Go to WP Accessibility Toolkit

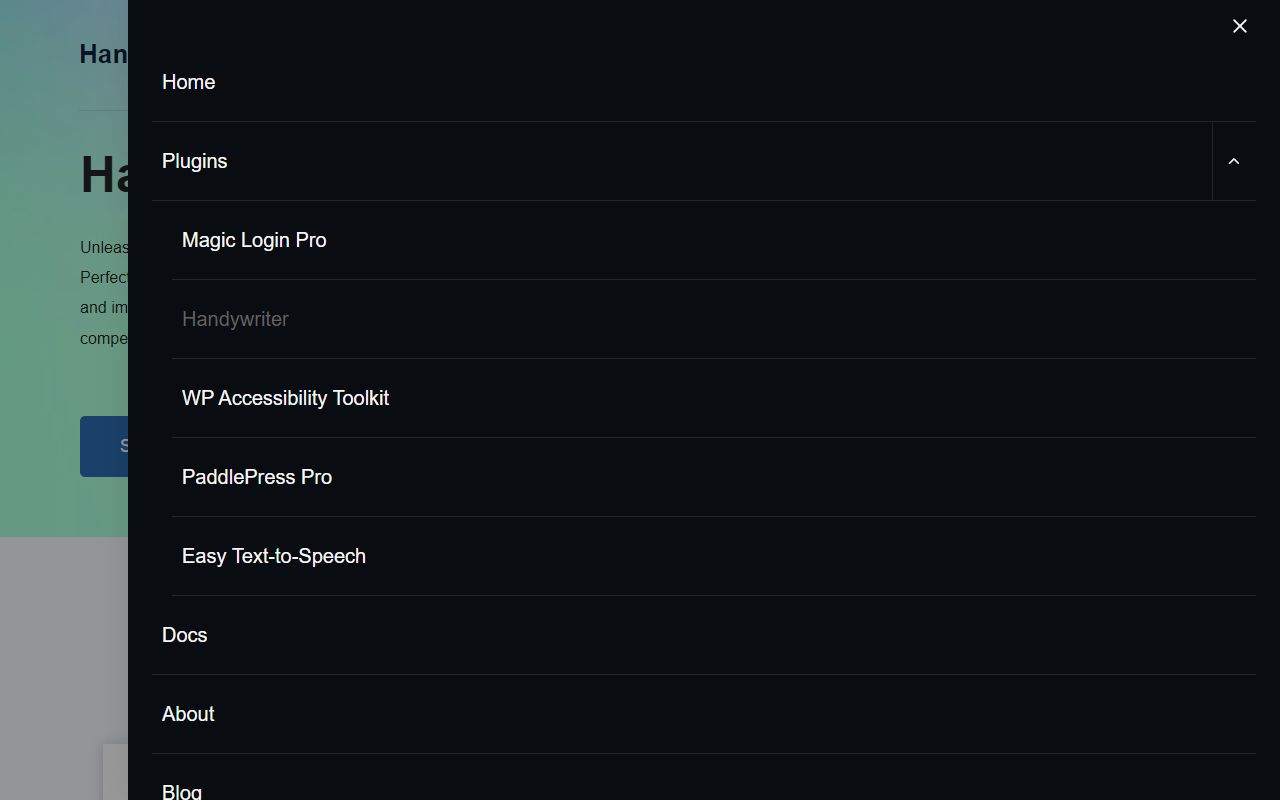(285, 398)
